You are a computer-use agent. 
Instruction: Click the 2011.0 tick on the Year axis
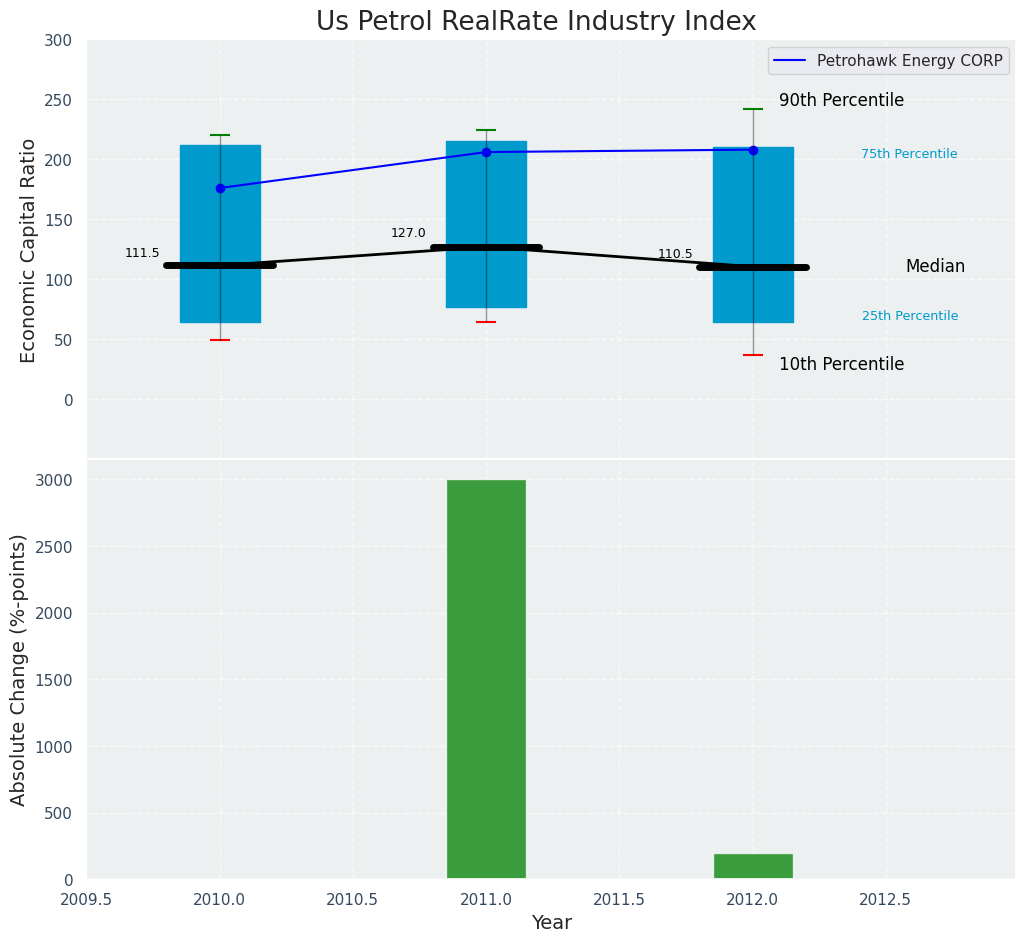pos(486,899)
